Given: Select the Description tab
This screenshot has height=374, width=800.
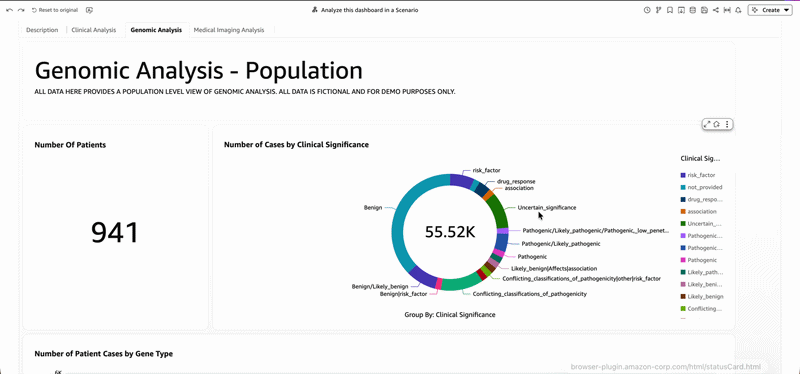Looking at the screenshot, I should (x=42, y=30).
